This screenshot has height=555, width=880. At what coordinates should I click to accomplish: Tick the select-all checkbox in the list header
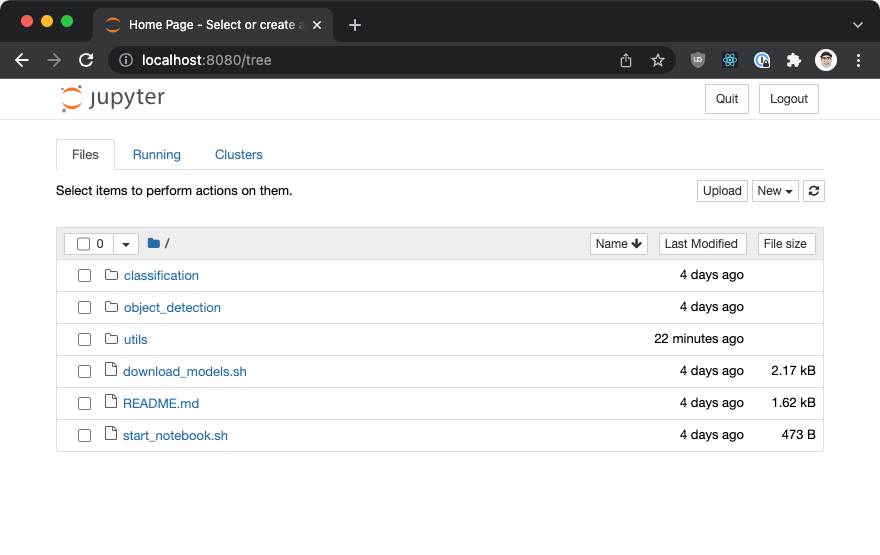[84, 244]
